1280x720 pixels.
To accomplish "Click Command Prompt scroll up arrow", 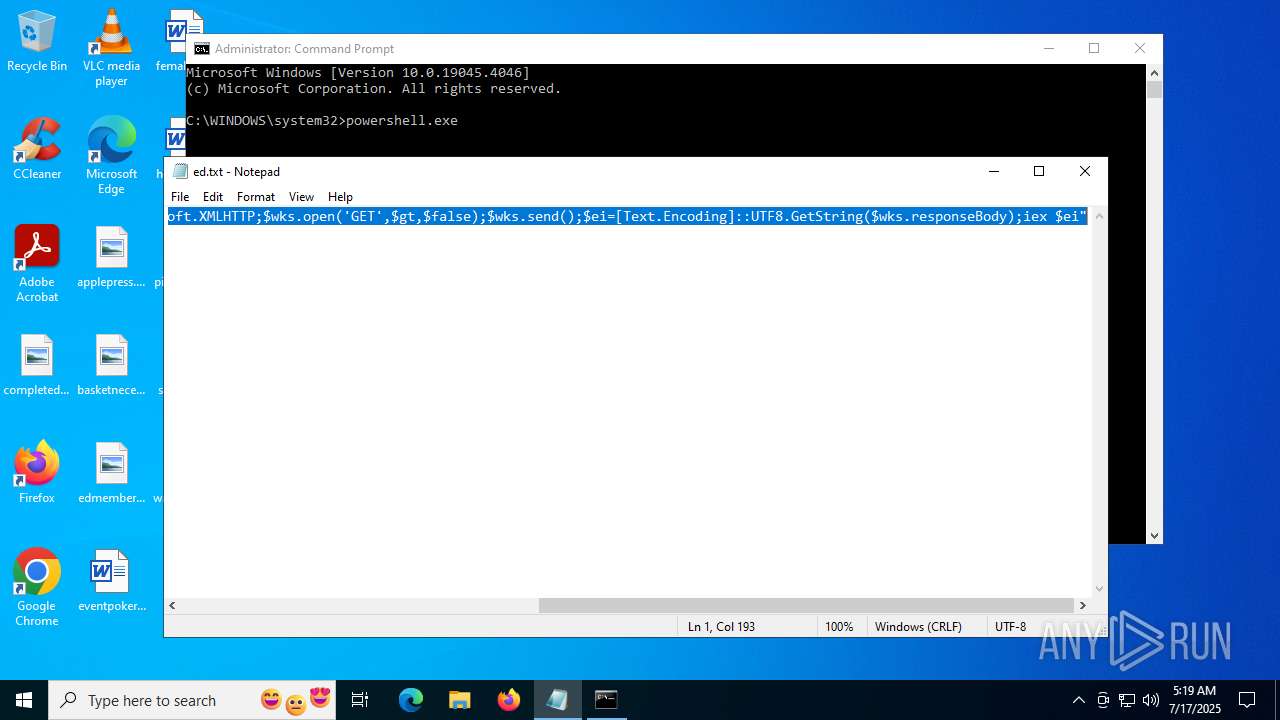I will (1155, 73).
